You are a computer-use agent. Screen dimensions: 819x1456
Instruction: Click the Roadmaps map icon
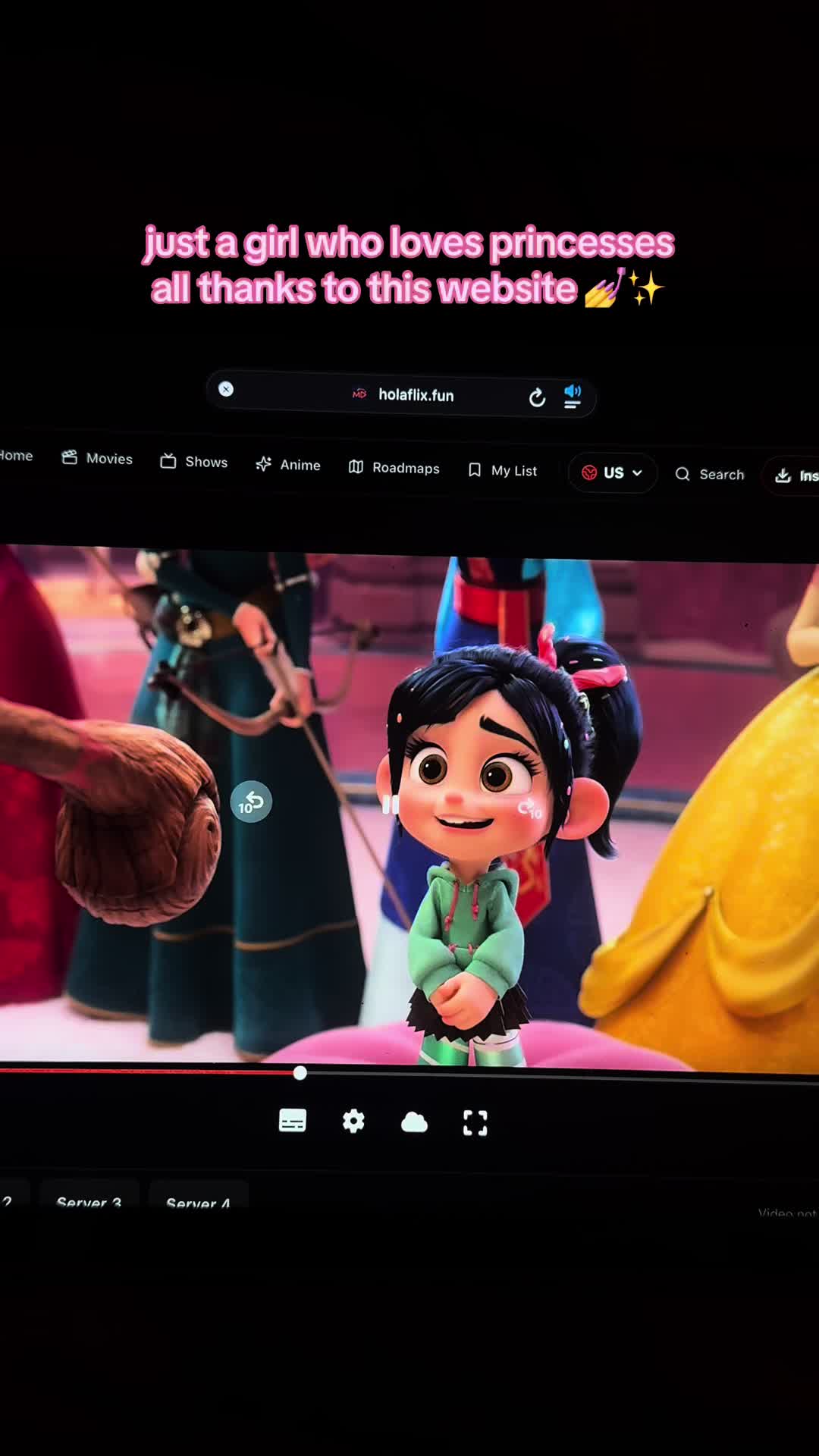point(356,467)
